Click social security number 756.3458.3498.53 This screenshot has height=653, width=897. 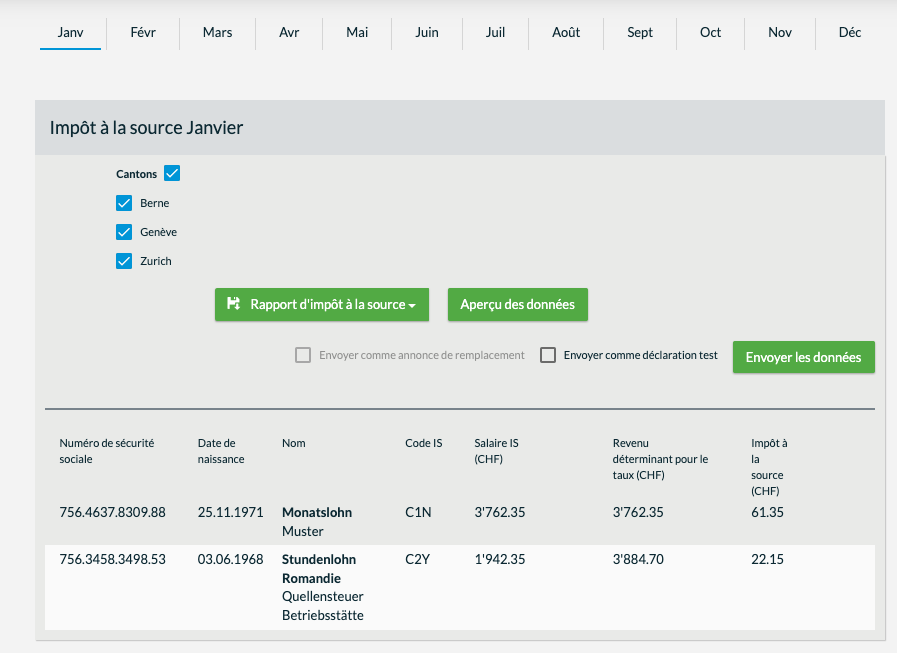click(x=113, y=559)
